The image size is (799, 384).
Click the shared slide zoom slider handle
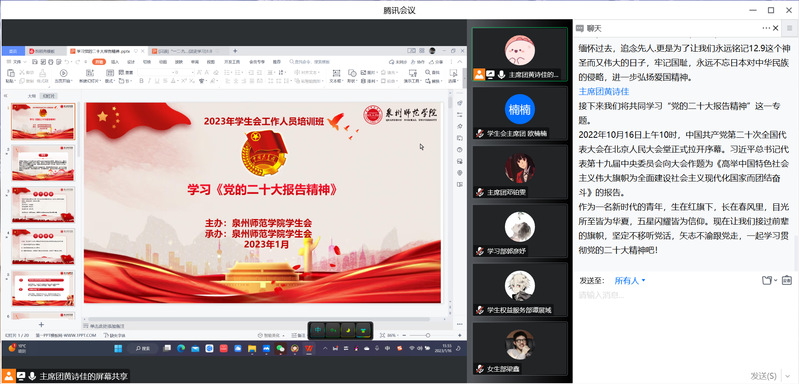coord(428,335)
